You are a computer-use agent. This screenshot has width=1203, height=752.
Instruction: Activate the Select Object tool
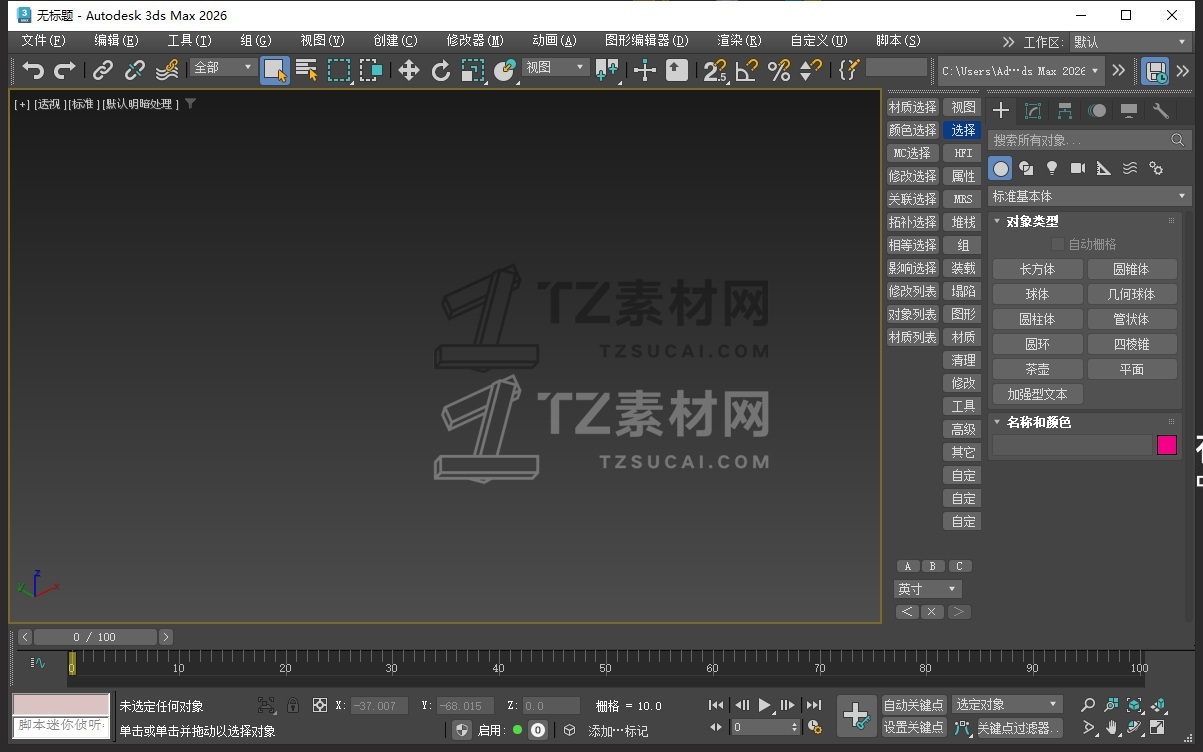click(275, 70)
